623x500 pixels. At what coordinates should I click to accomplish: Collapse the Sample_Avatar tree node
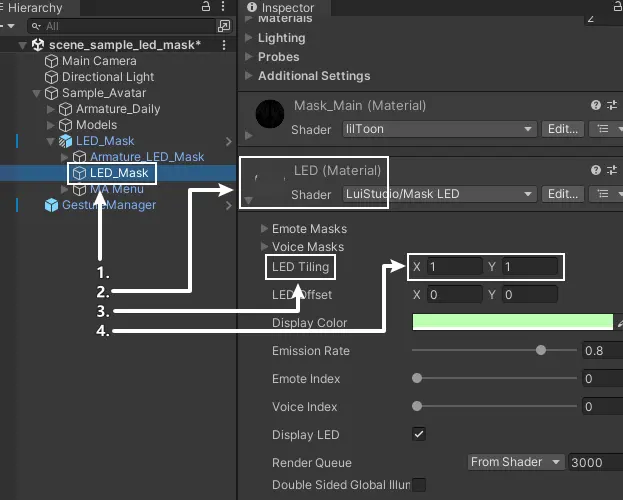[x=37, y=93]
